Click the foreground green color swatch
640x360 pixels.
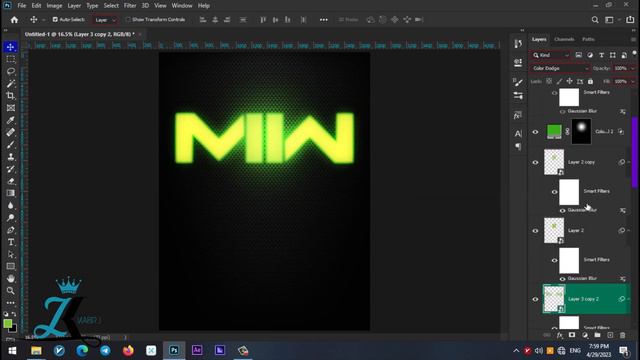coord(7,324)
